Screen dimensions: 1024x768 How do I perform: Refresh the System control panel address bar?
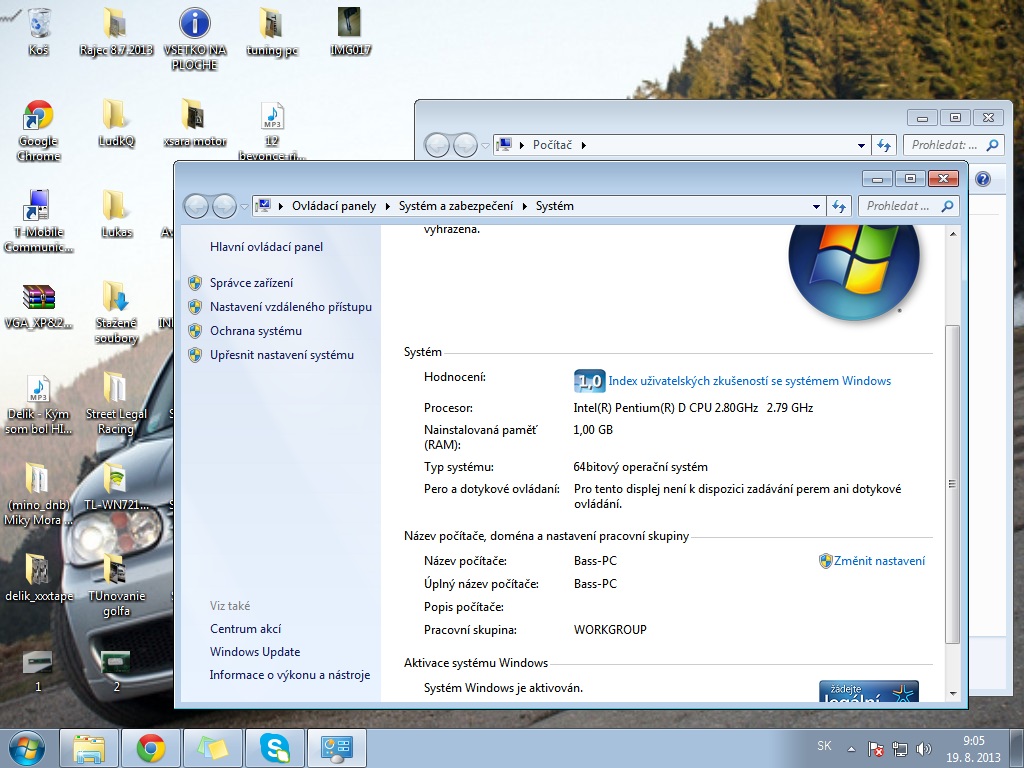(x=839, y=206)
